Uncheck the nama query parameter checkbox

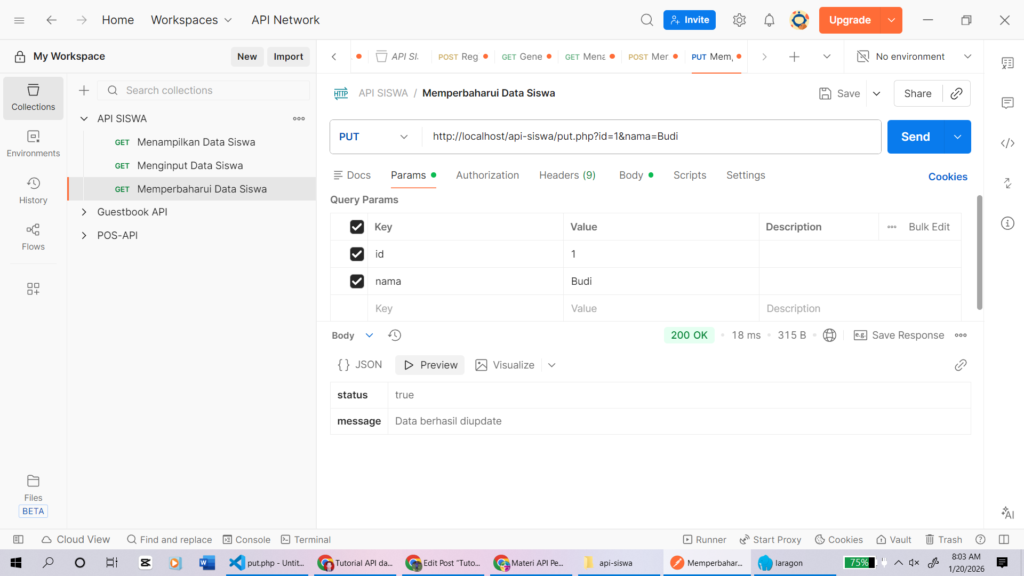point(357,281)
